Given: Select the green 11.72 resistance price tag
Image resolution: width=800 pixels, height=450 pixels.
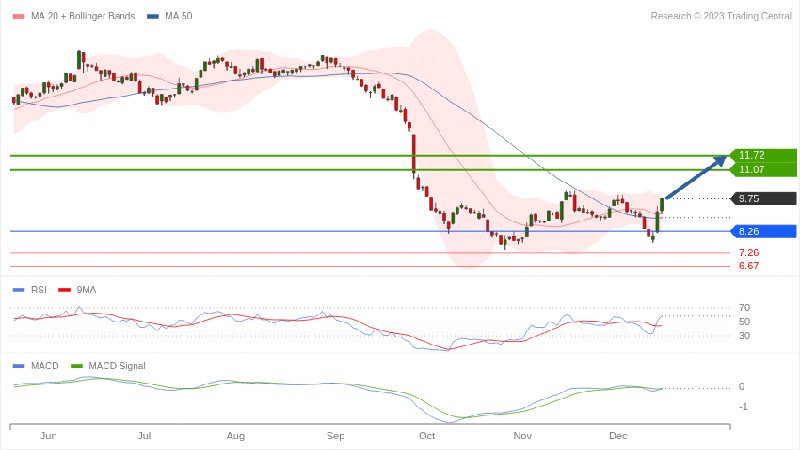Looking at the screenshot, I should [765, 155].
